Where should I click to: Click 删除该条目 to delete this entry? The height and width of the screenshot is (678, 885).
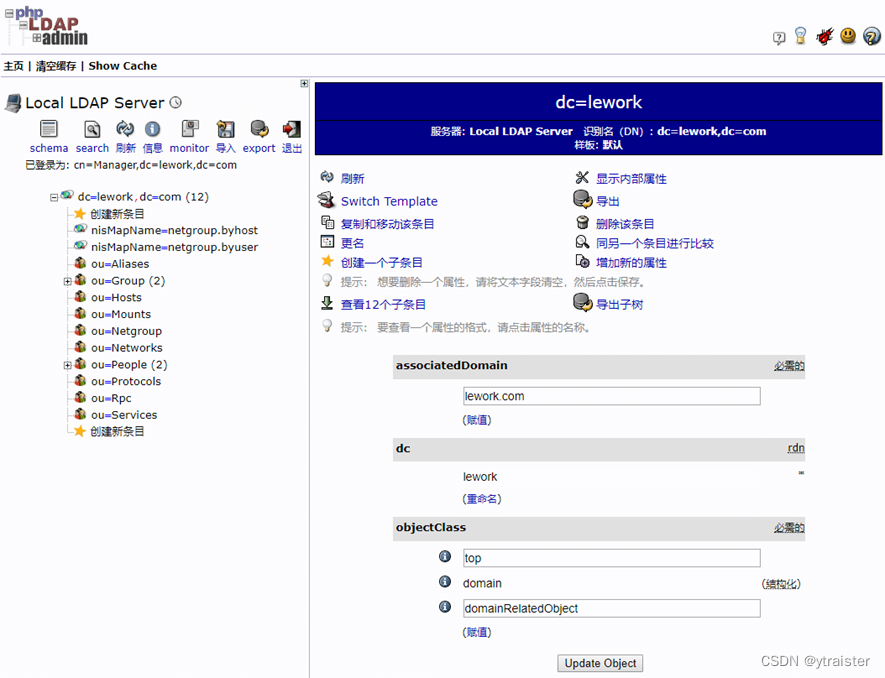click(x=625, y=224)
